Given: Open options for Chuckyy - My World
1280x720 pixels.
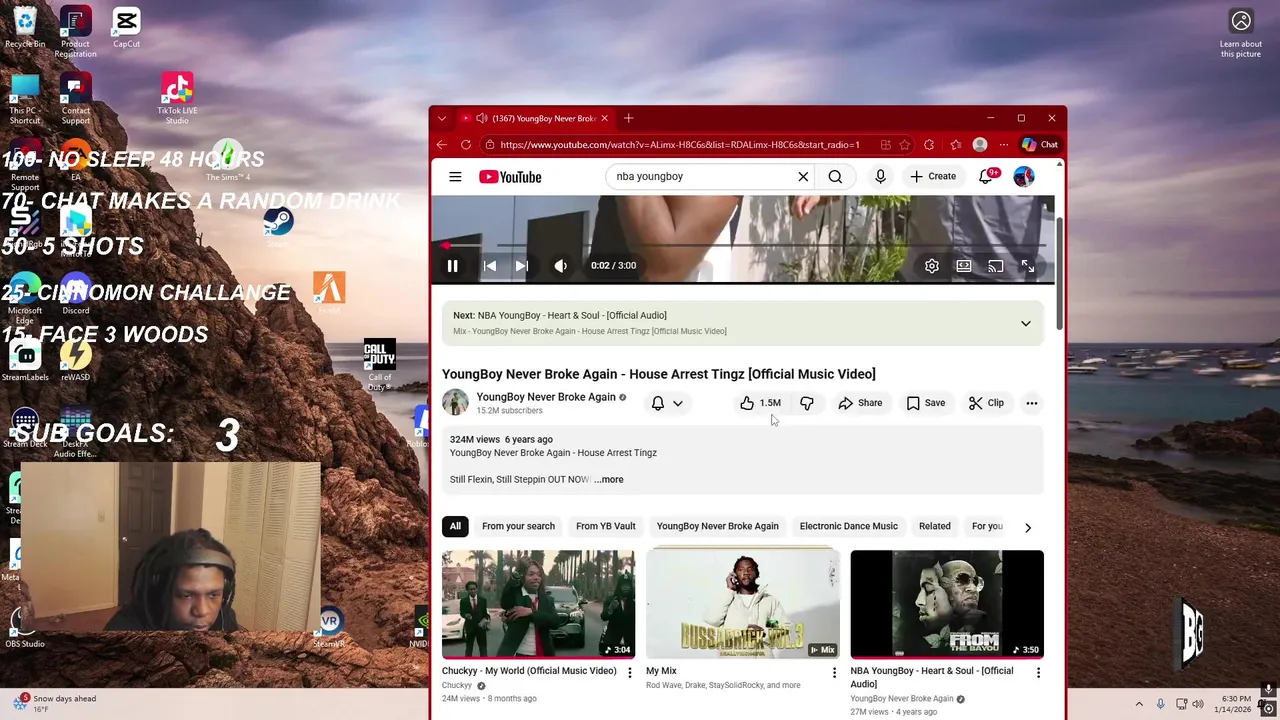Looking at the screenshot, I should (629, 673).
